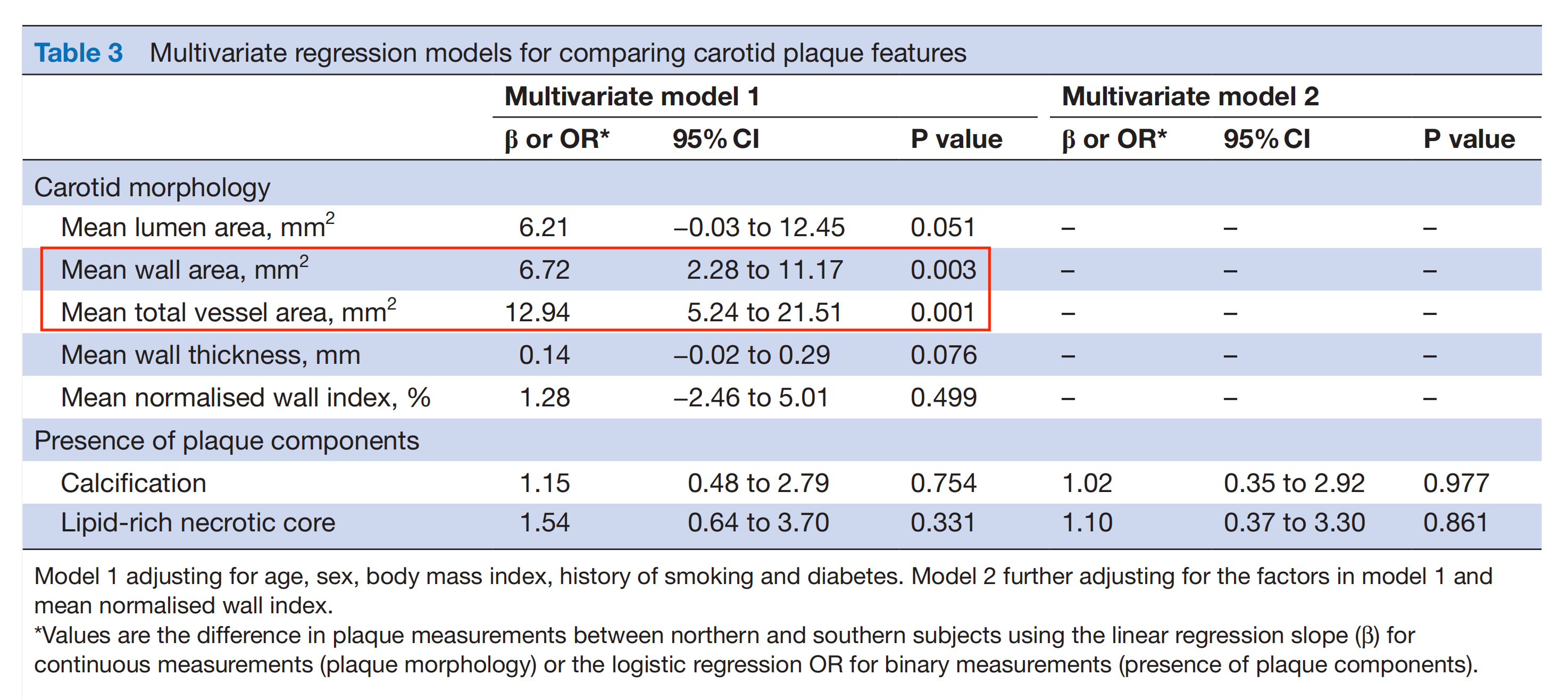Select the "Multivariate model 1" column header
The width and height of the screenshot is (1568, 700).
click(632, 96)
